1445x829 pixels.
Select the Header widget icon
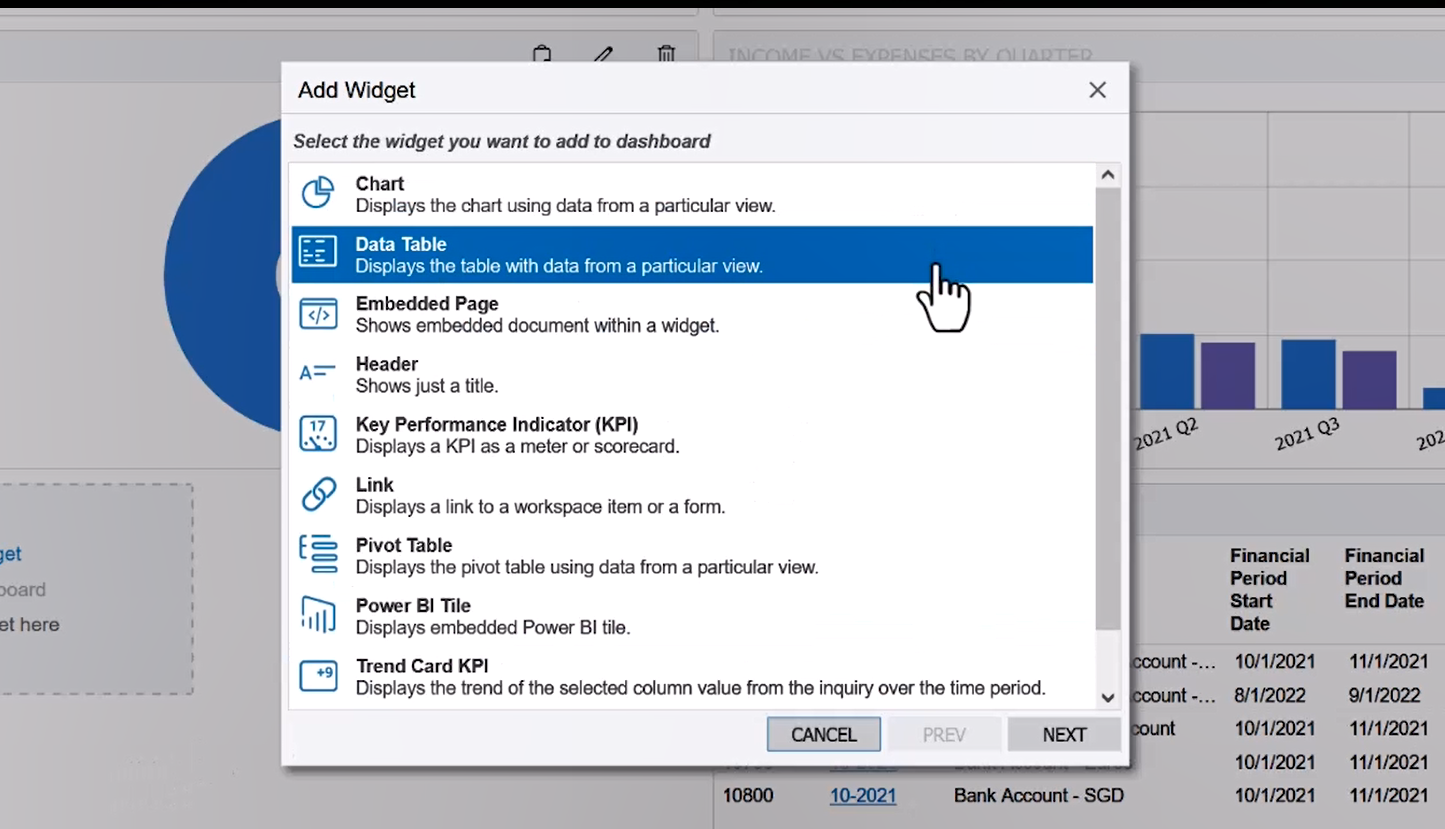[x=317, y=372]
